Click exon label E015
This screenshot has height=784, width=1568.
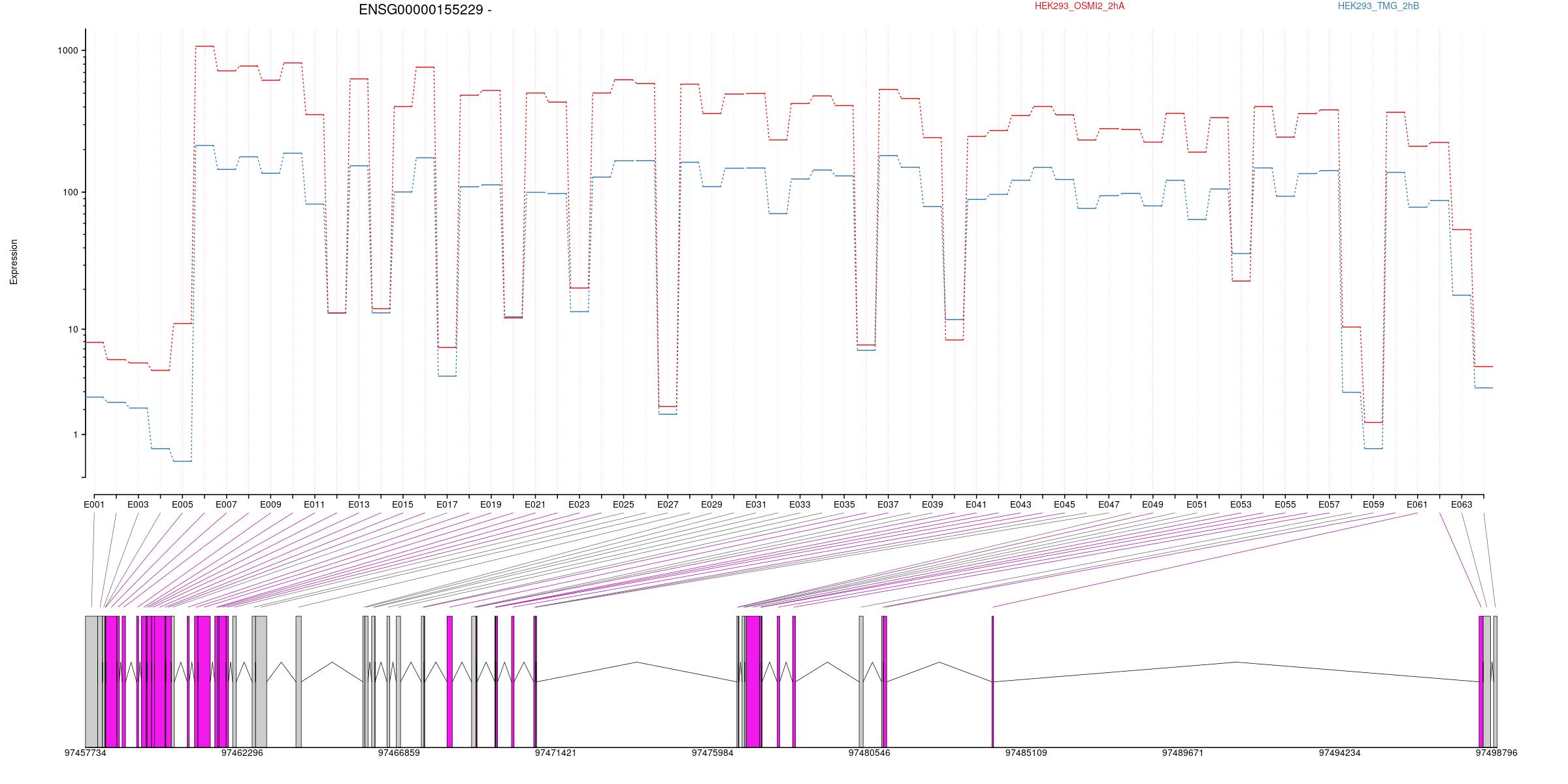(x=402, y=504)
